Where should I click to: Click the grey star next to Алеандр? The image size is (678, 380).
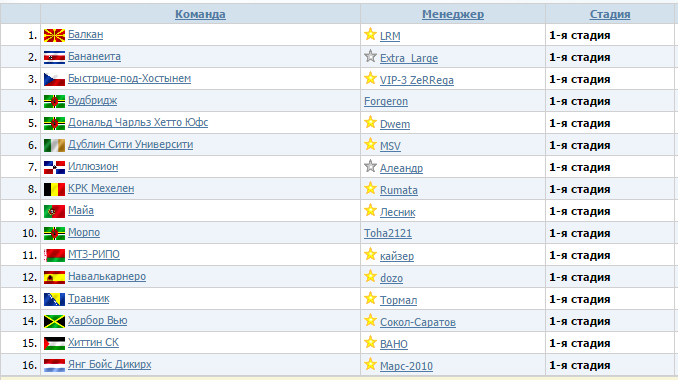pos(370,166)
